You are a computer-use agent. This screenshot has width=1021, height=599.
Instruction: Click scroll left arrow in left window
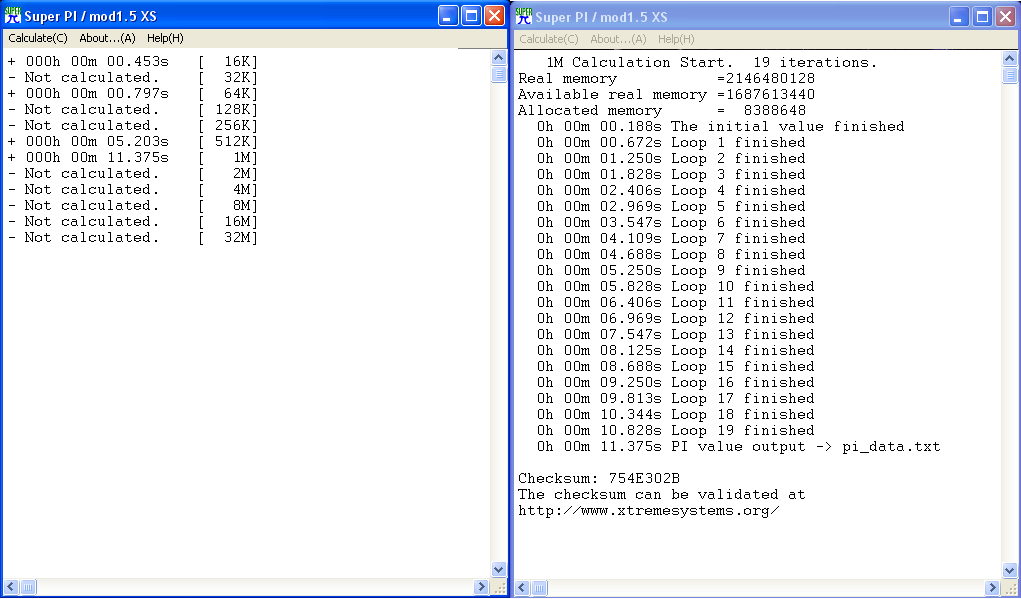[11, 587]
